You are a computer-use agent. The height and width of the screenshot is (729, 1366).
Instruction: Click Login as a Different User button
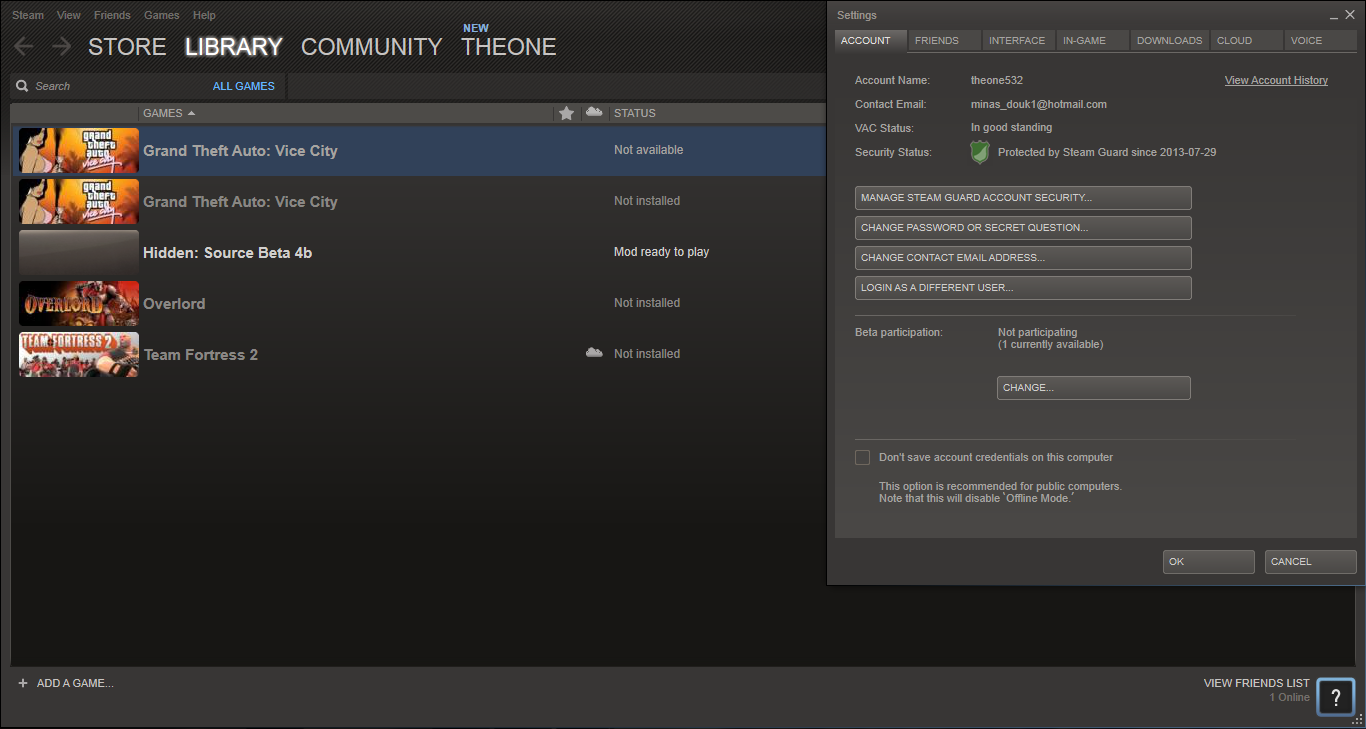pyautogui.click(x=1023, y=288)
